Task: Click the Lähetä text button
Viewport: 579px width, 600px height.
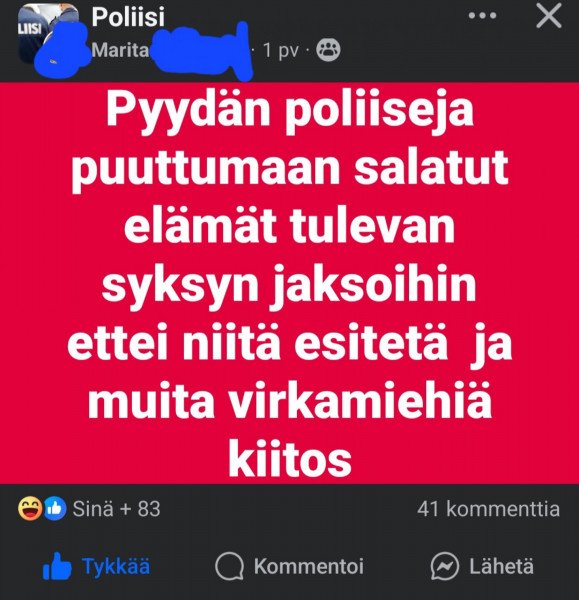Action: 501,566
